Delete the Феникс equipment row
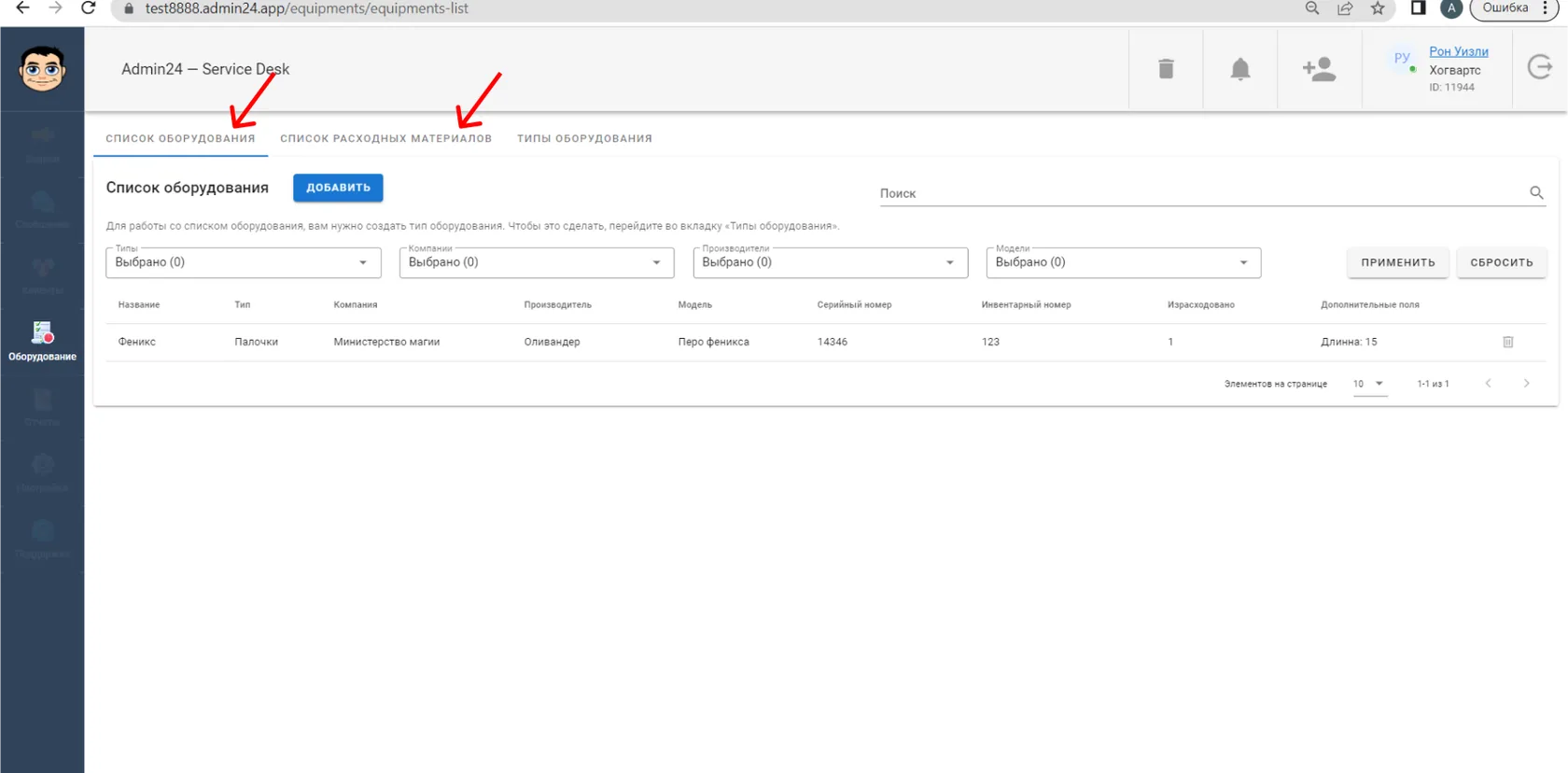Viewport: 1568px width, 773px height. (x=1508, y=342)
